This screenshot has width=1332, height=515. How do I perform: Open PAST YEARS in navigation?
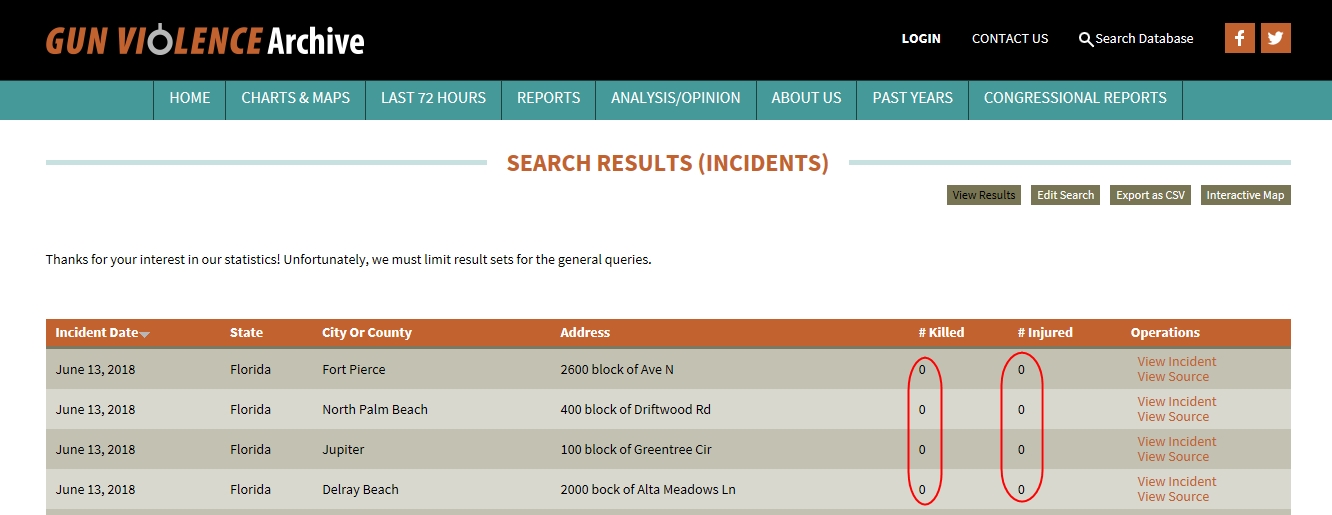912,98
